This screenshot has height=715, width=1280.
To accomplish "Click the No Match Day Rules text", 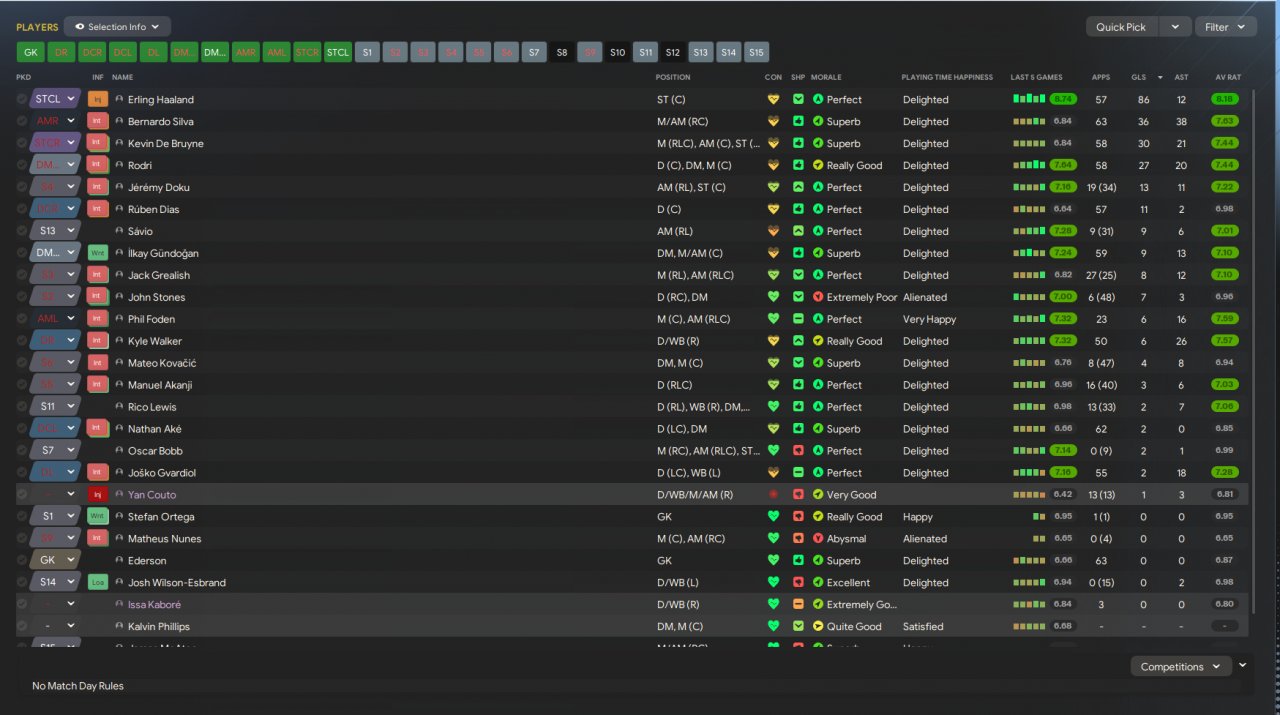I will tap(78, 686).
